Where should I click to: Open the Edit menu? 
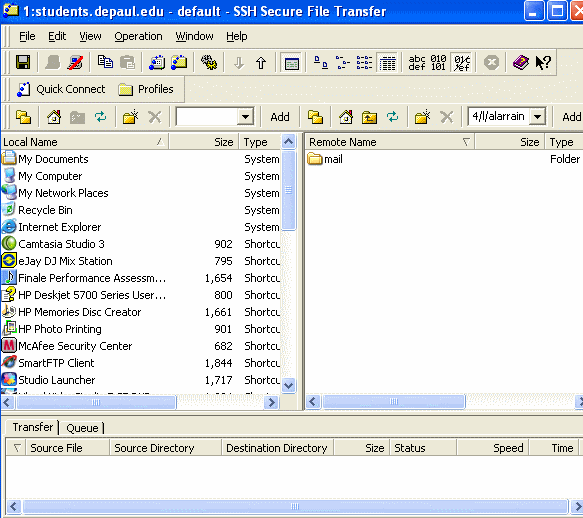pyautogui.click(x=57, y=36)
